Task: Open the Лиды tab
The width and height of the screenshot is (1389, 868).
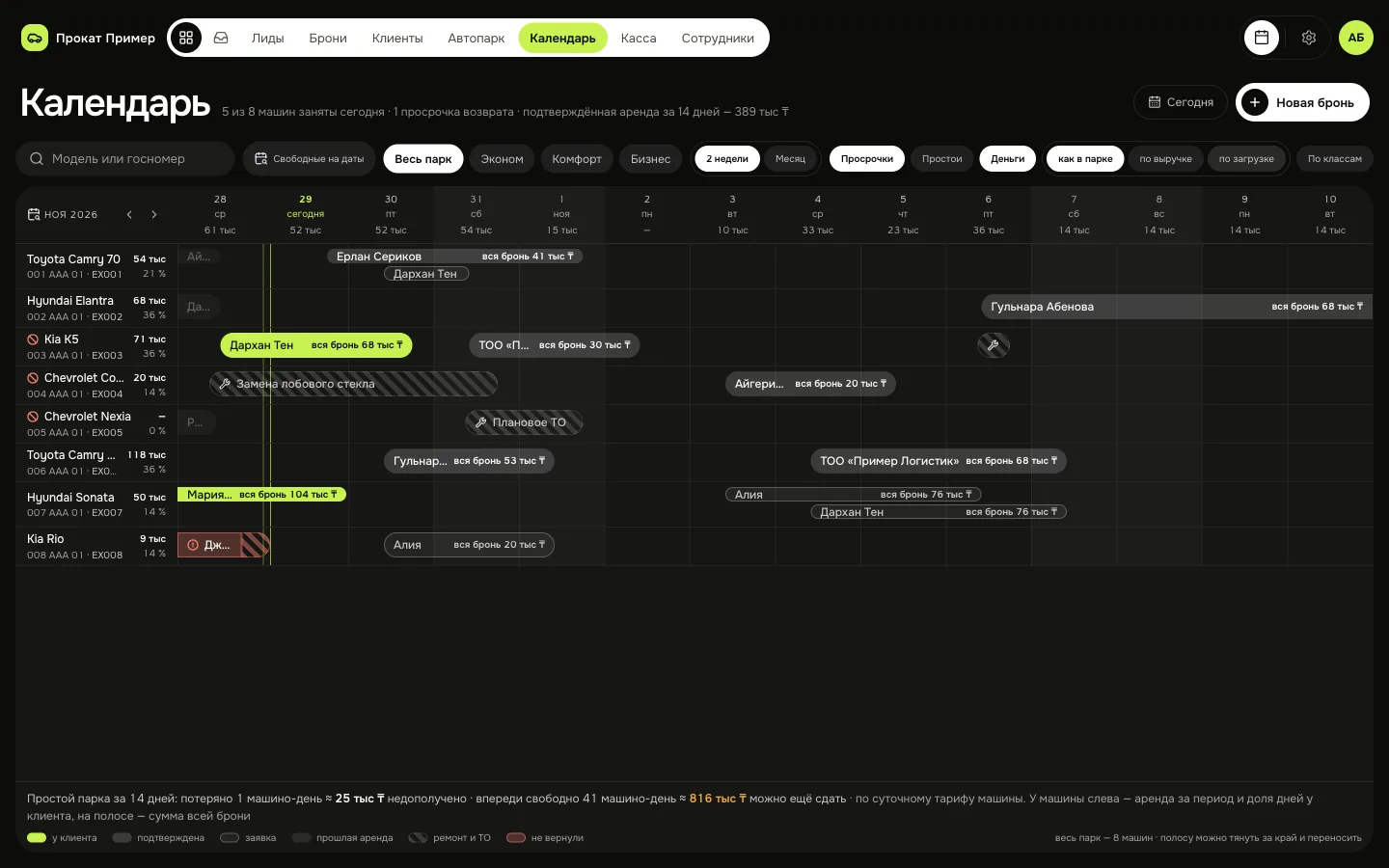Action: pyautogui.click(x=268, y=38)
